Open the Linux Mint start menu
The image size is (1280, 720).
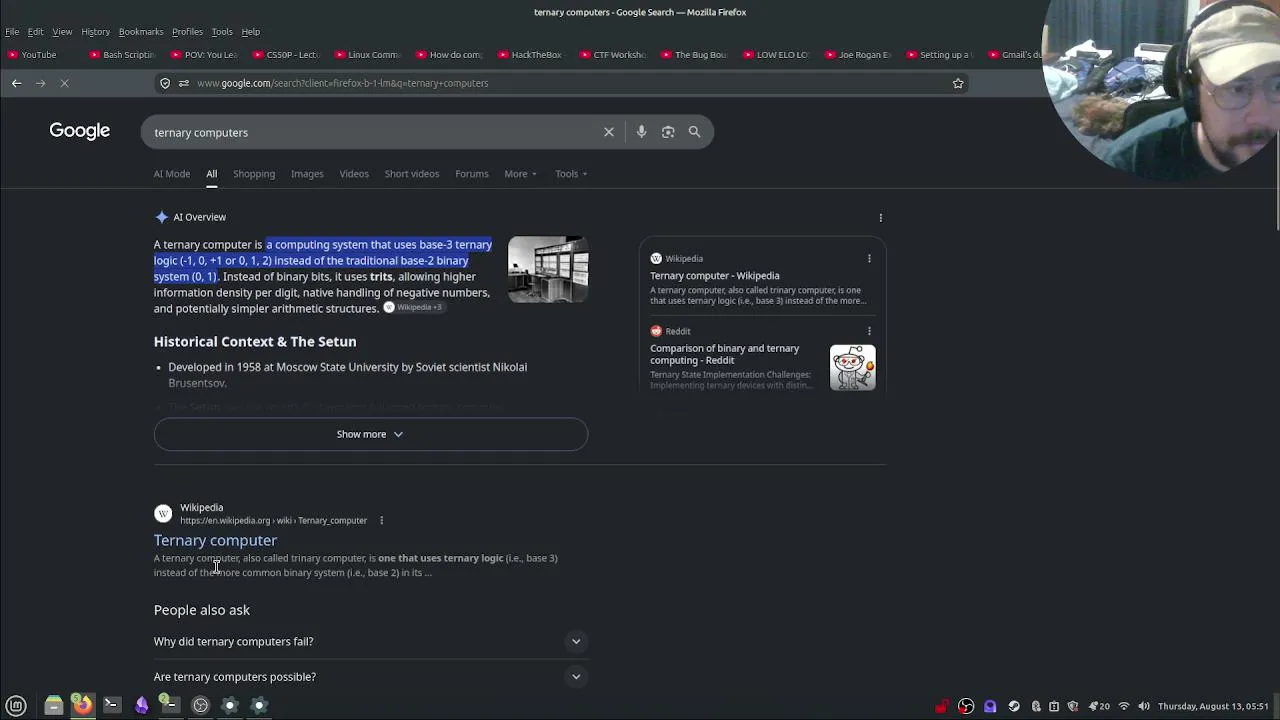(16, 705)
